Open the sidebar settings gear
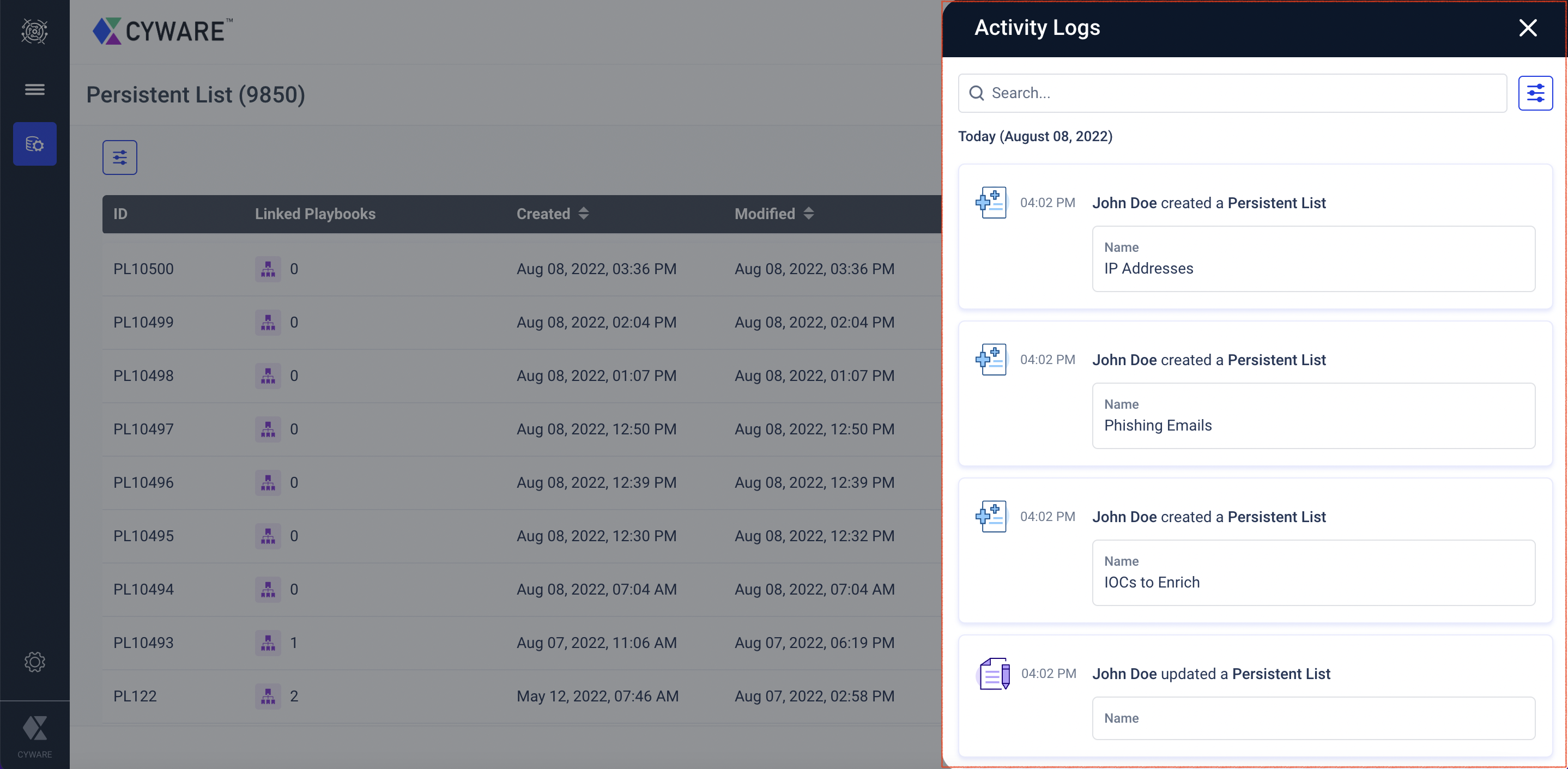This screenshot has height=769, width=1568. coord(35,662)
